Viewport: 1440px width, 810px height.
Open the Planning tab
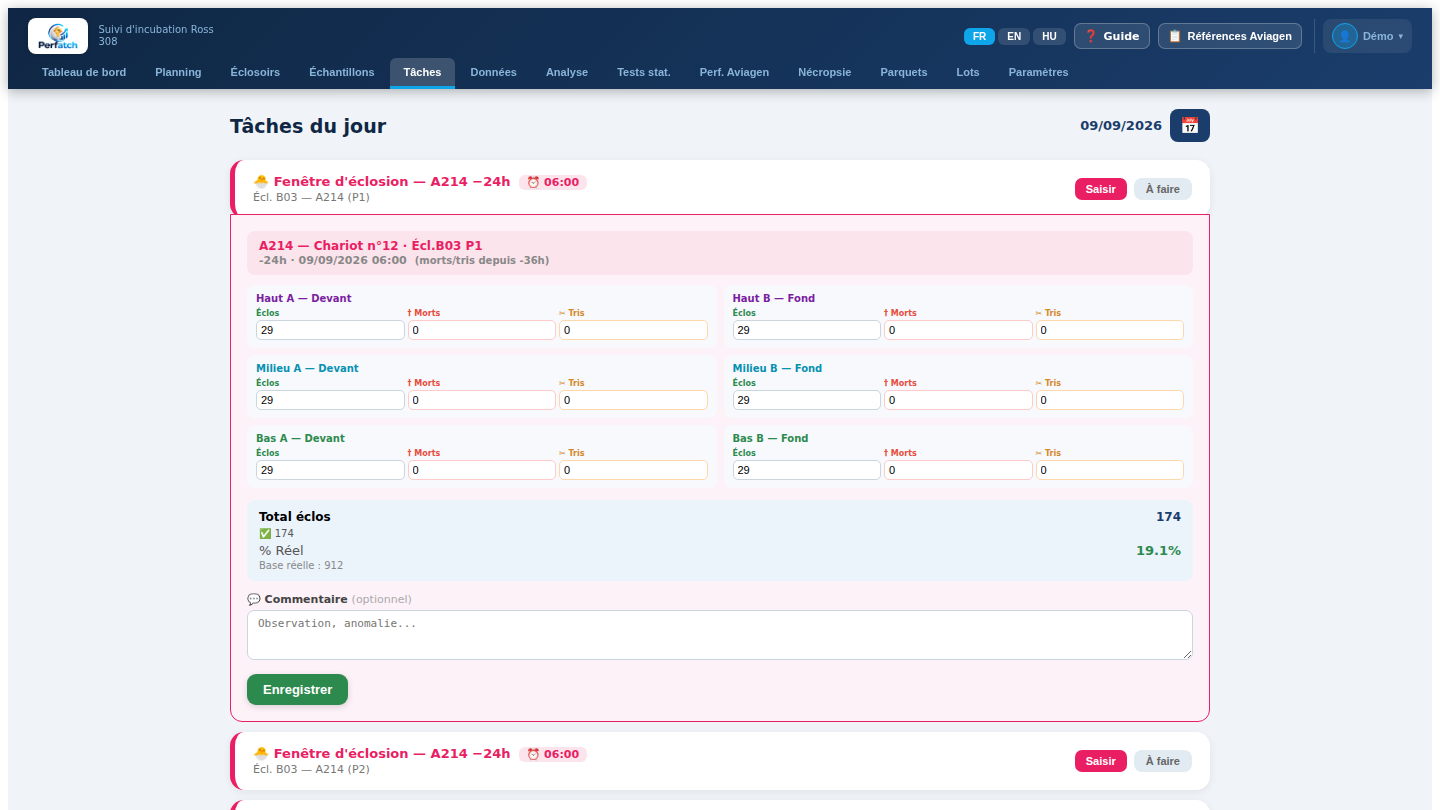178,72
